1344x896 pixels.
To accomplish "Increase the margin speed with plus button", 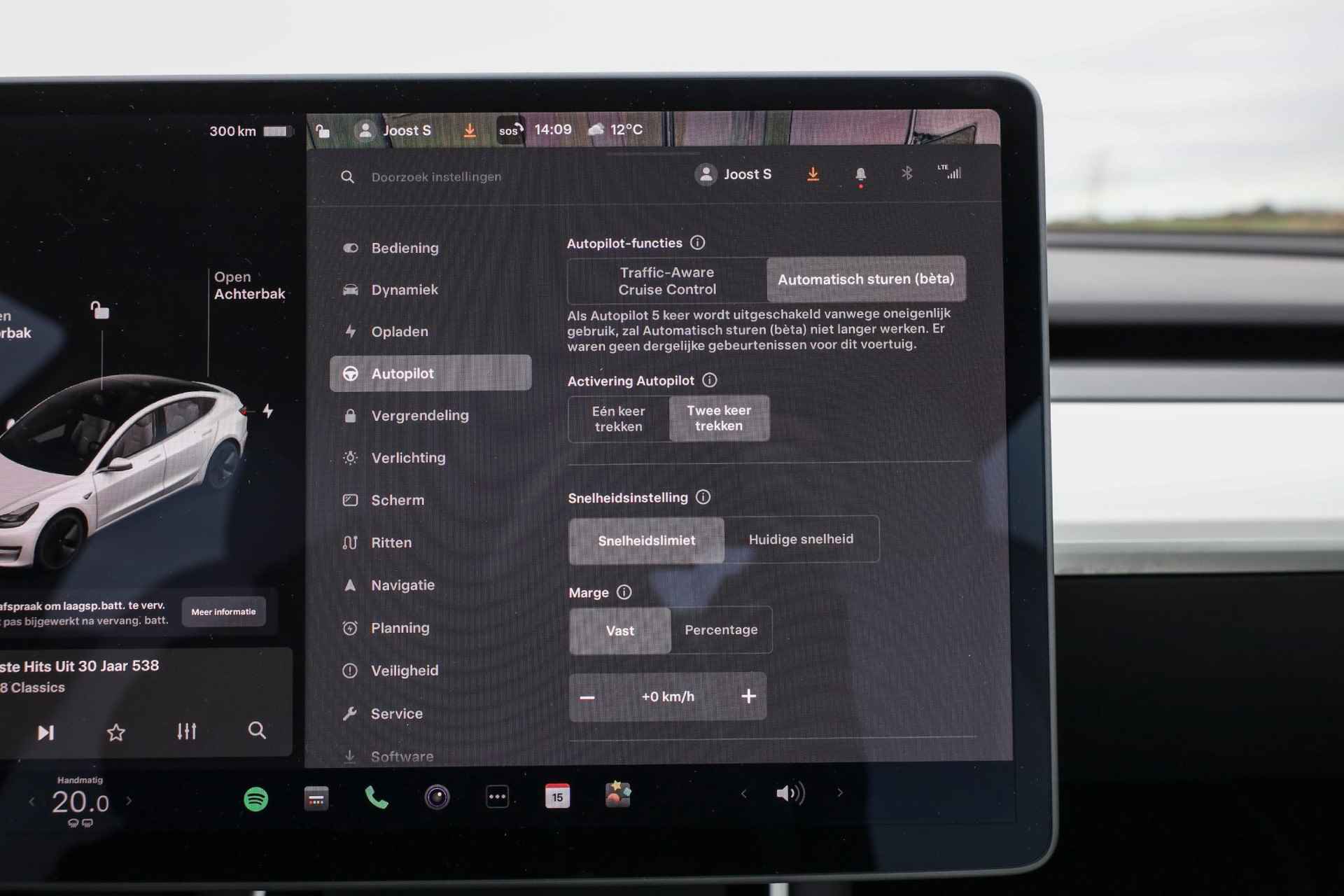I will (748, 696).
